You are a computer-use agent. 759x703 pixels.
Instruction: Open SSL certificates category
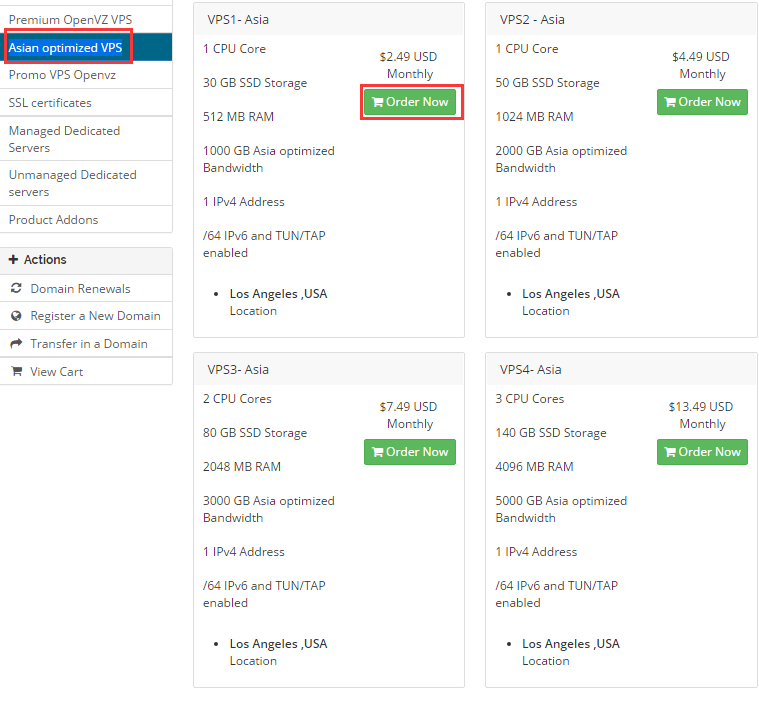(x=50, y=103)
